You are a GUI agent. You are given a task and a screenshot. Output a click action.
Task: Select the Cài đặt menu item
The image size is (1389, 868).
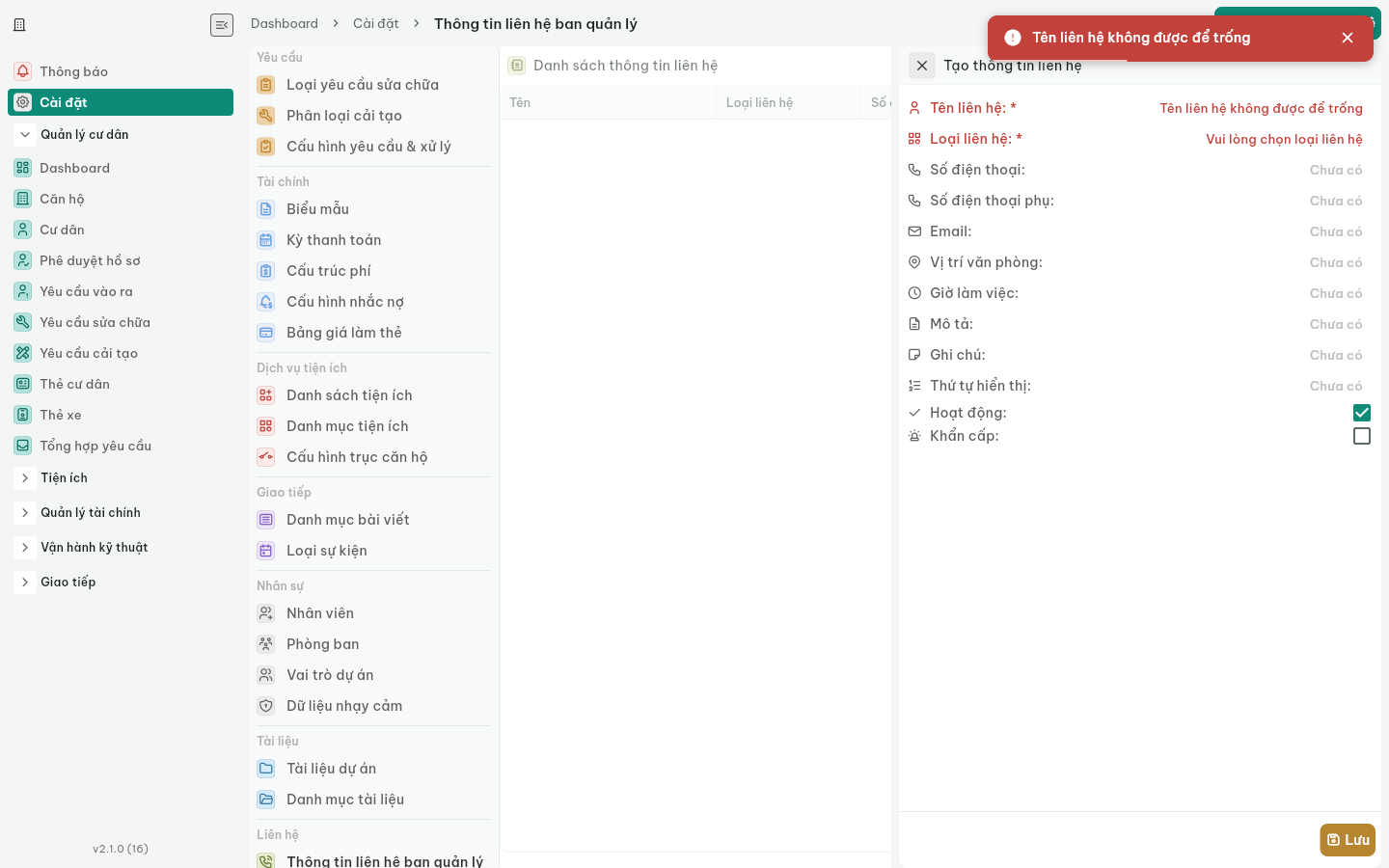coord(121,102)
